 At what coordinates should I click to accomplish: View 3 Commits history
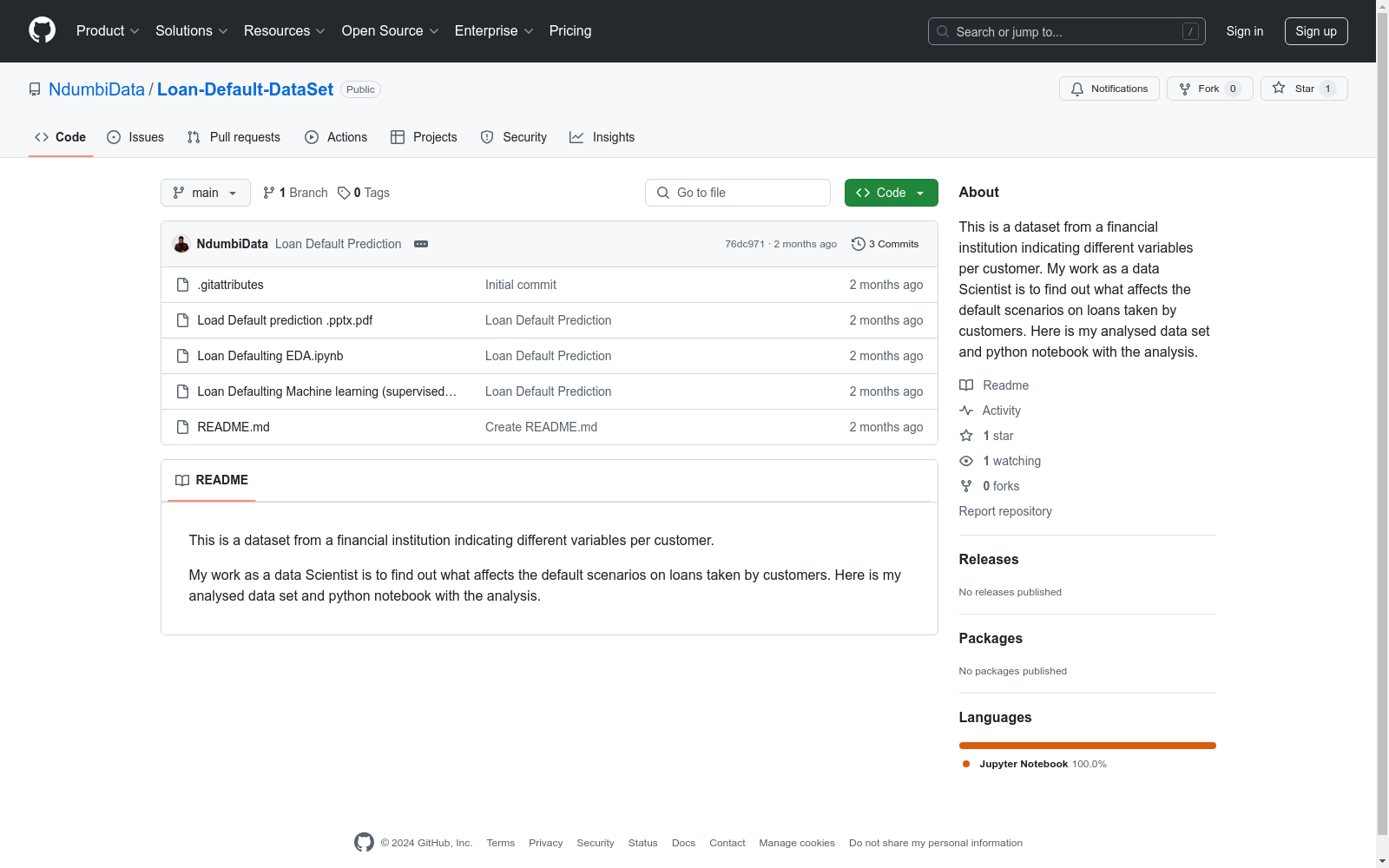pyautogui.click(x=885, y=244)
